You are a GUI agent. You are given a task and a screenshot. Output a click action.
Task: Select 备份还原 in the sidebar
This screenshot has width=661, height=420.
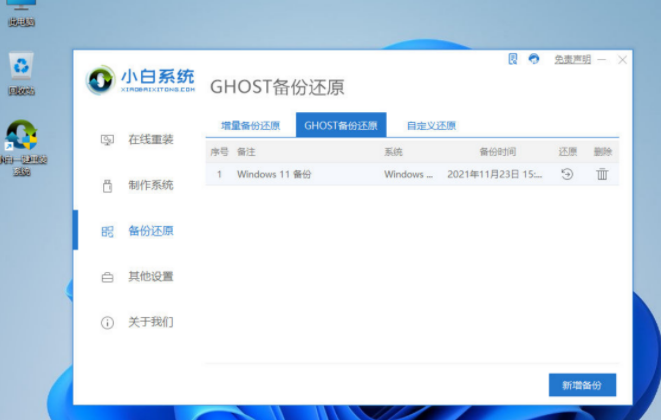151,231
